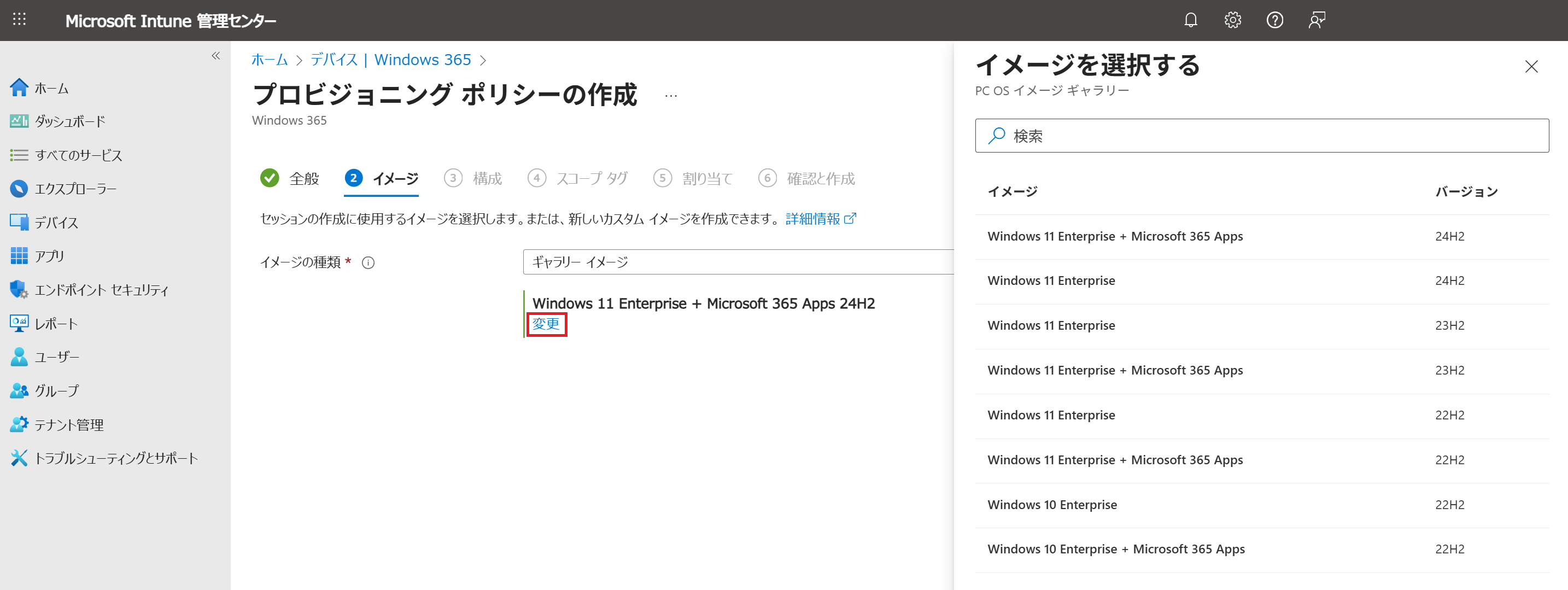Click the グループ people icon

point(19,391)
